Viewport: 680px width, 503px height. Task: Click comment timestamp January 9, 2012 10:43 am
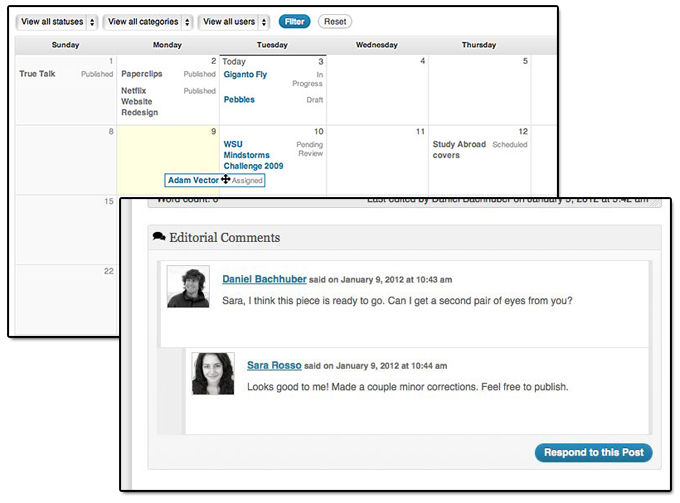coord(396,280)
